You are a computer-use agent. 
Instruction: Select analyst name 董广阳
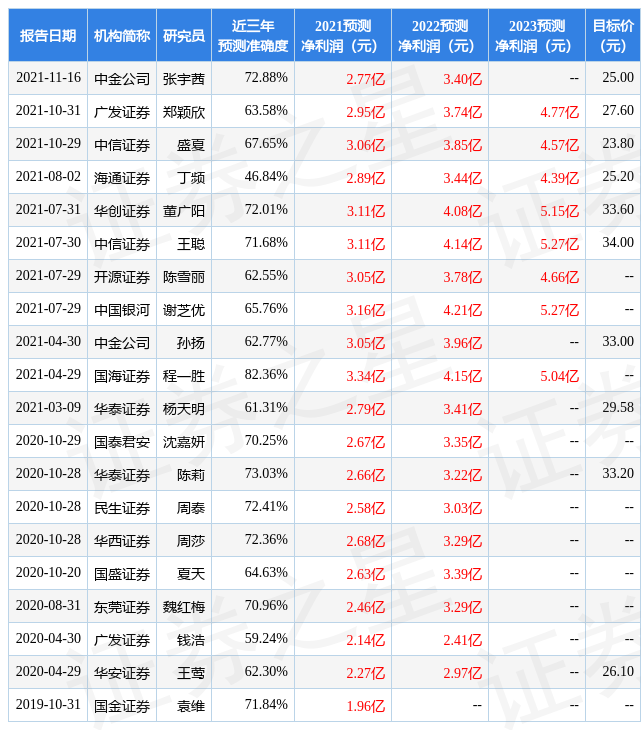(x=184, y=211)
